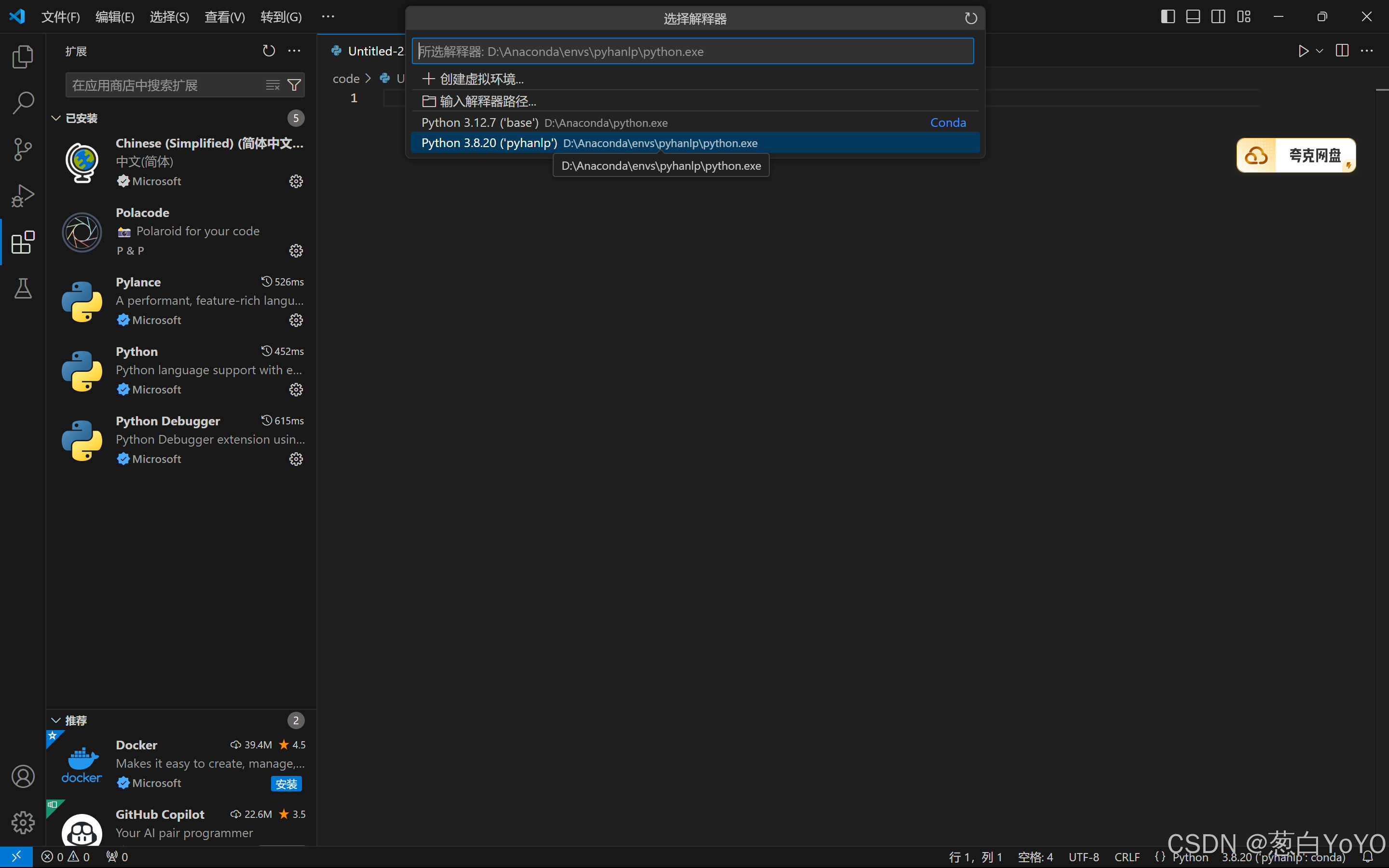This screenshot has width=1389, height=868.
Task: Change the CRLF line ending setting
Action: tap(1127, 857)
